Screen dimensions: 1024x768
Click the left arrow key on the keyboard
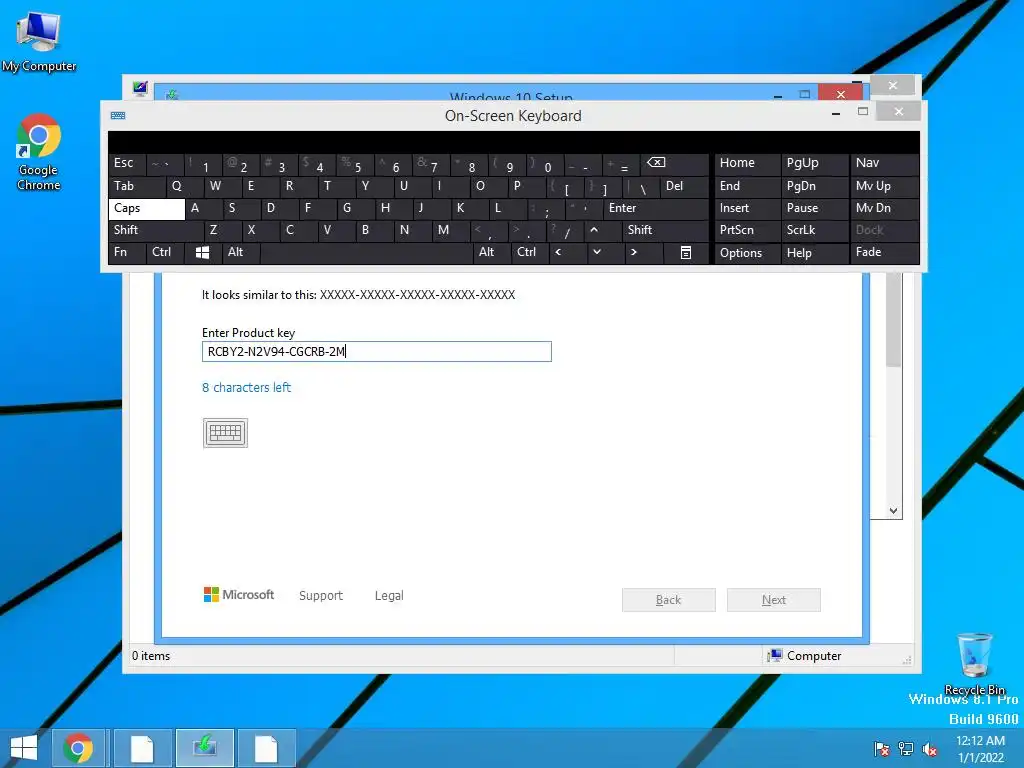(x=558, y=252)
